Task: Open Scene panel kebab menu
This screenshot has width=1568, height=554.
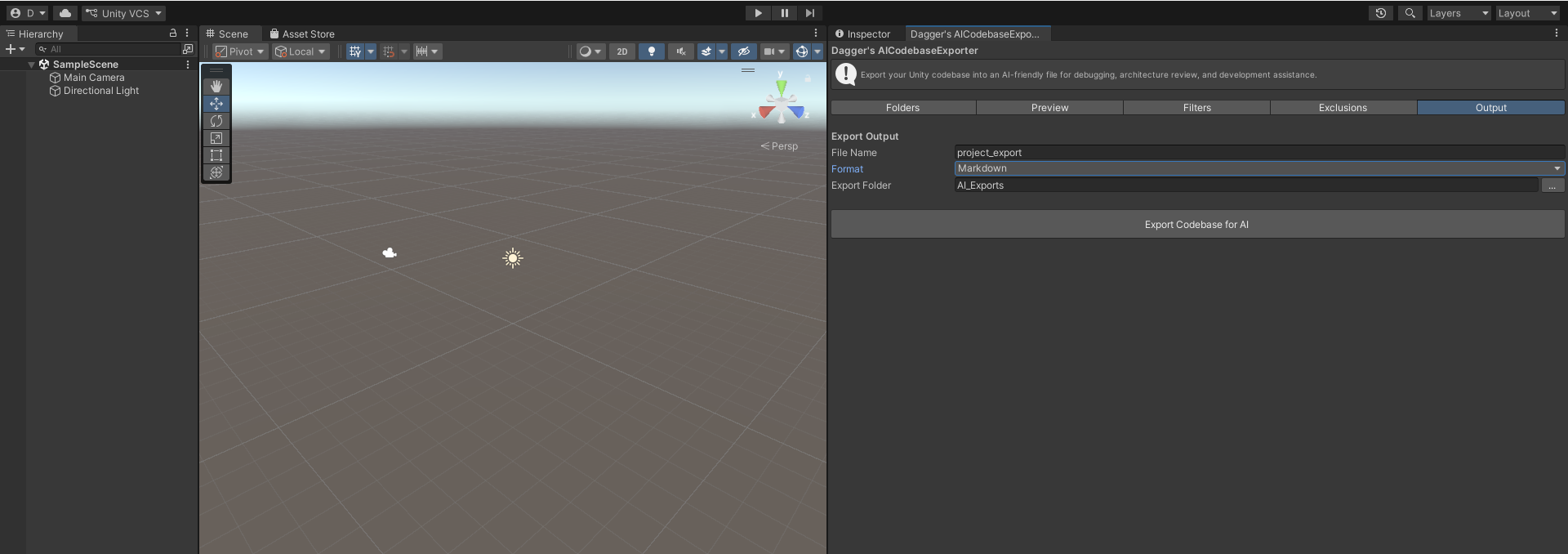Action: click(x=815, y=34)
